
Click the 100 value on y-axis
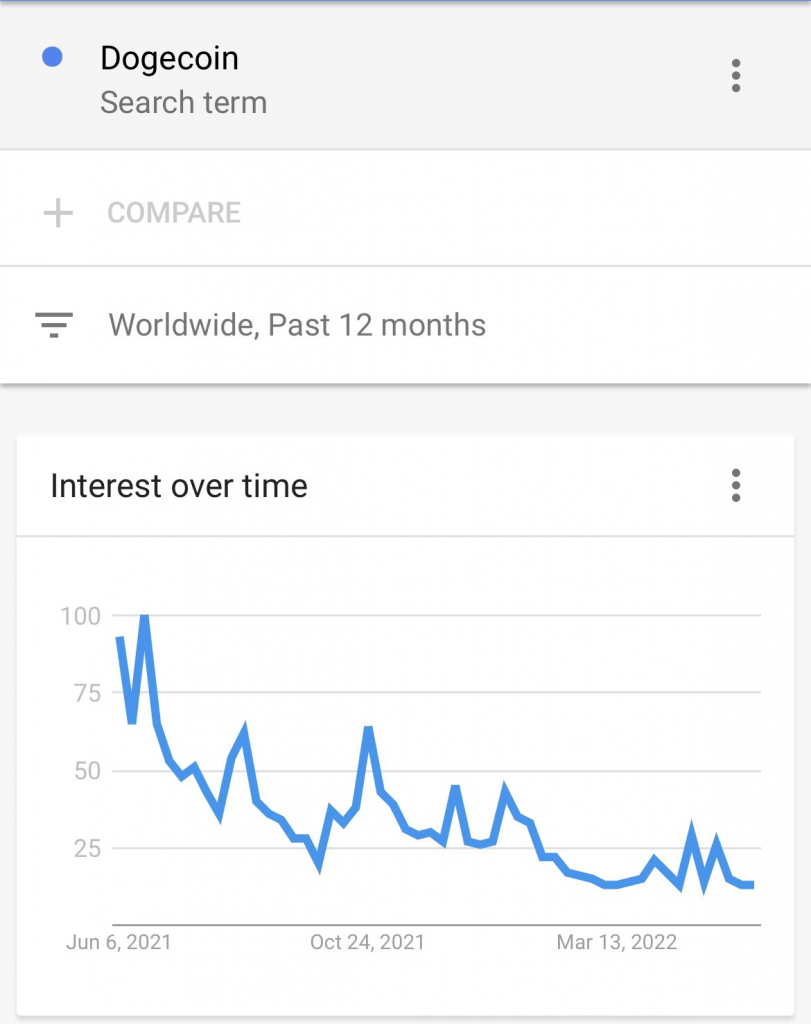click(80, 616)
